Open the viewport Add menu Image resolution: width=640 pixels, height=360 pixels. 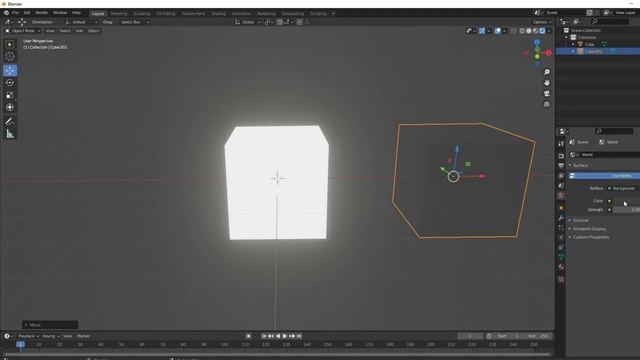coord(79,31)
